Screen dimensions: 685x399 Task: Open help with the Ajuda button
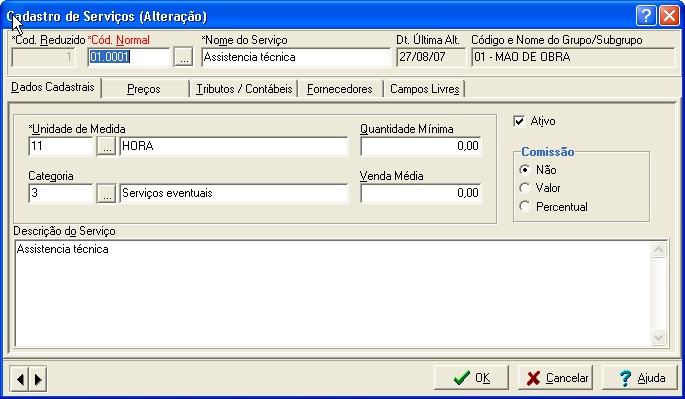[640, 378]
